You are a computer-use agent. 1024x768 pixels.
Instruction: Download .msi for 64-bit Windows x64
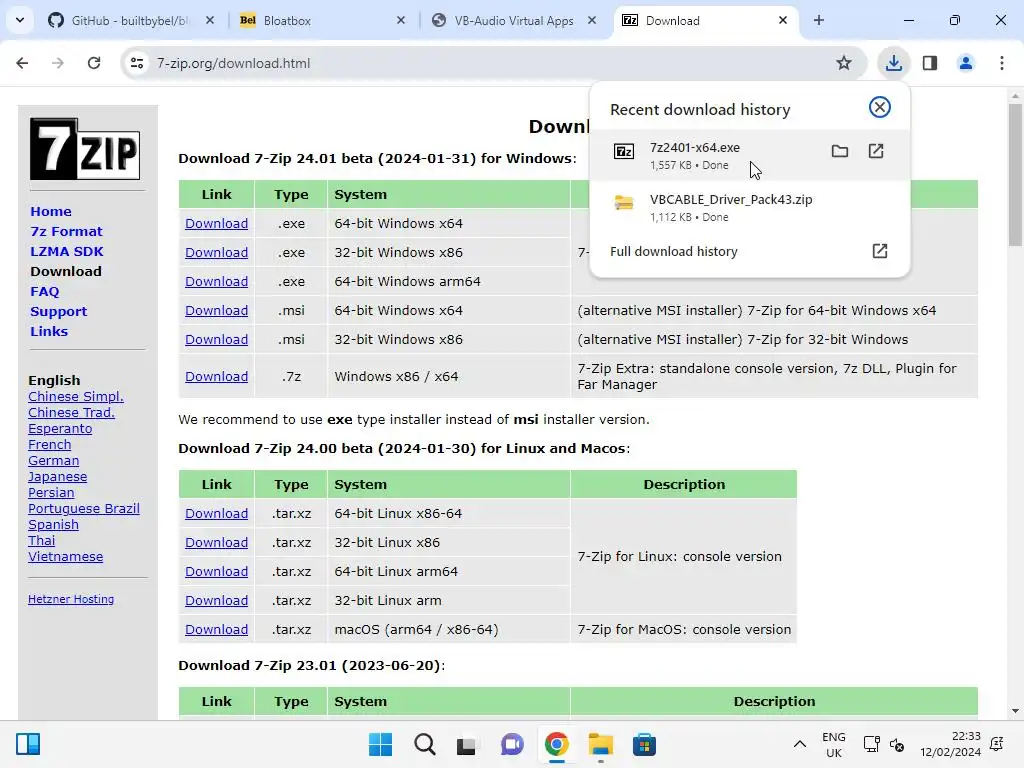coord(216,310)
